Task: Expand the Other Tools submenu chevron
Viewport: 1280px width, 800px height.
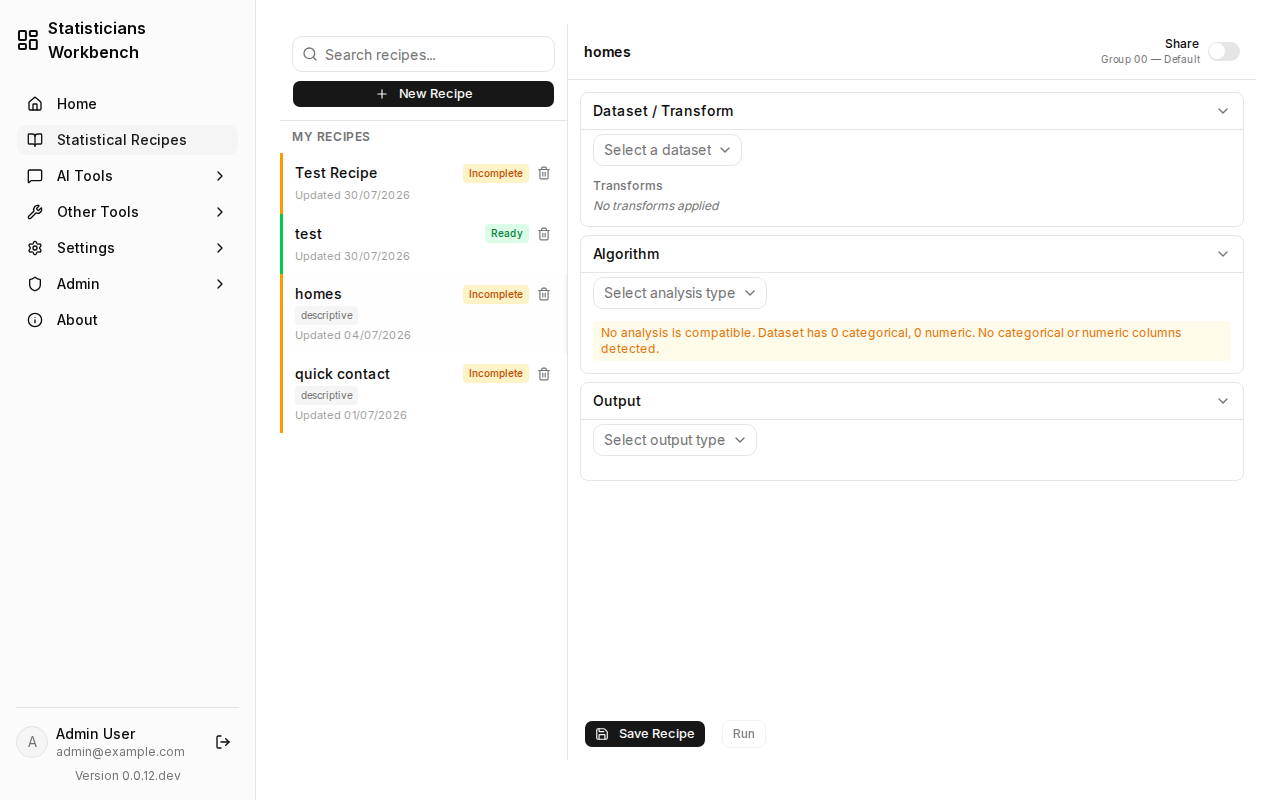Action: pos(220,212)
